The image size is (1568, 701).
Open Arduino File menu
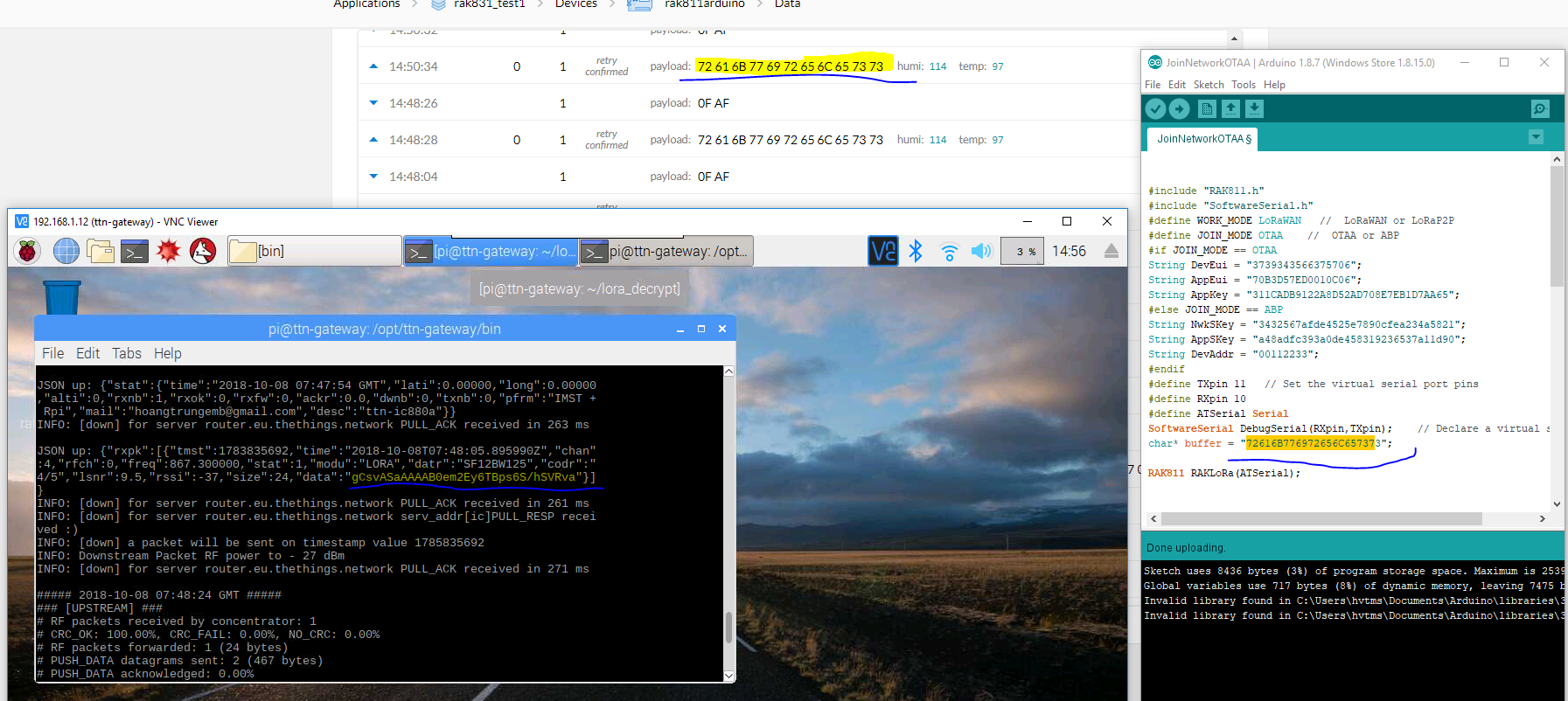click(x=1153, y=85)
